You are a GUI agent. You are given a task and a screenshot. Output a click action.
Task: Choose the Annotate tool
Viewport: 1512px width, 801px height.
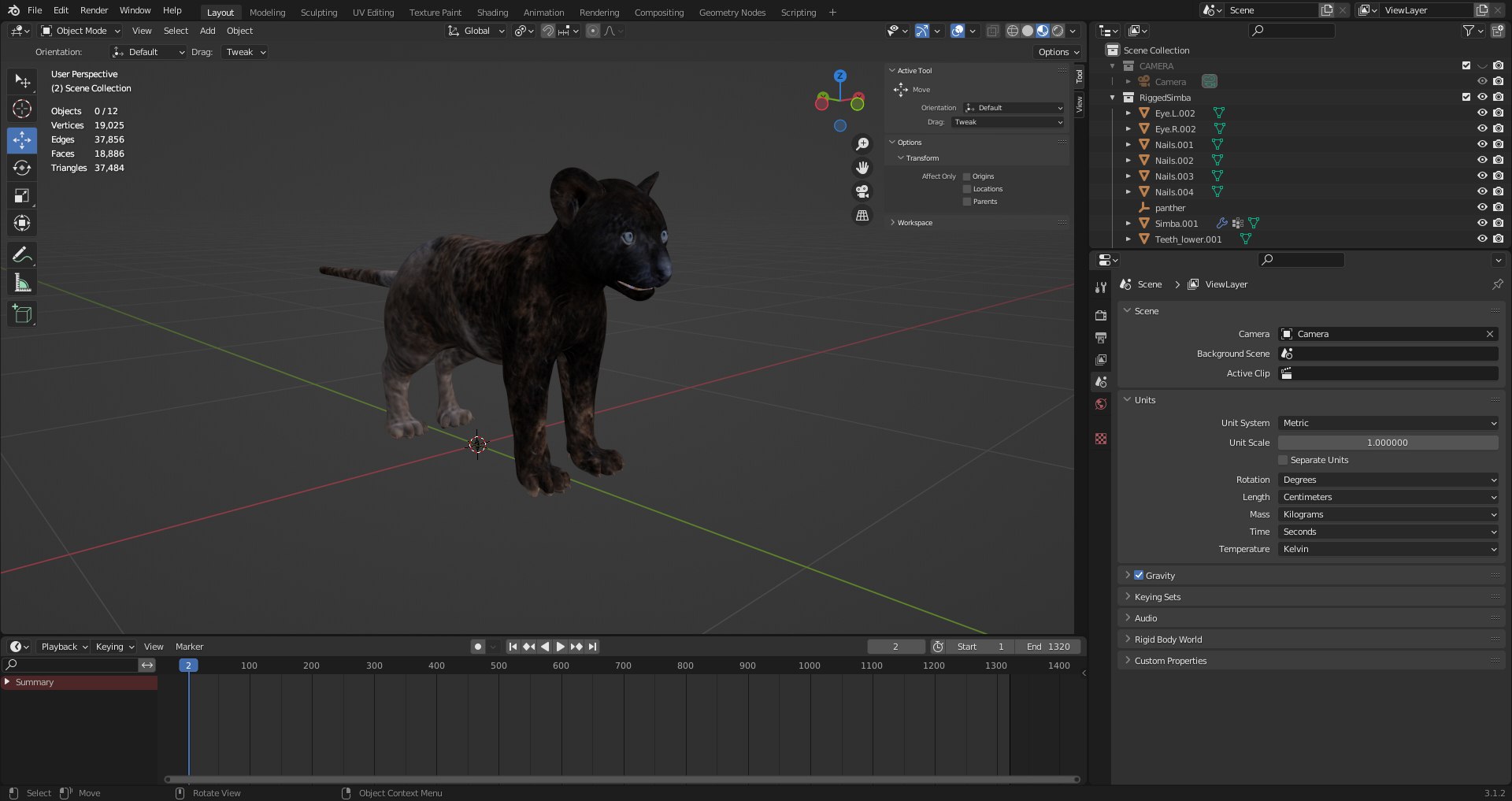(x=22, y=254)
